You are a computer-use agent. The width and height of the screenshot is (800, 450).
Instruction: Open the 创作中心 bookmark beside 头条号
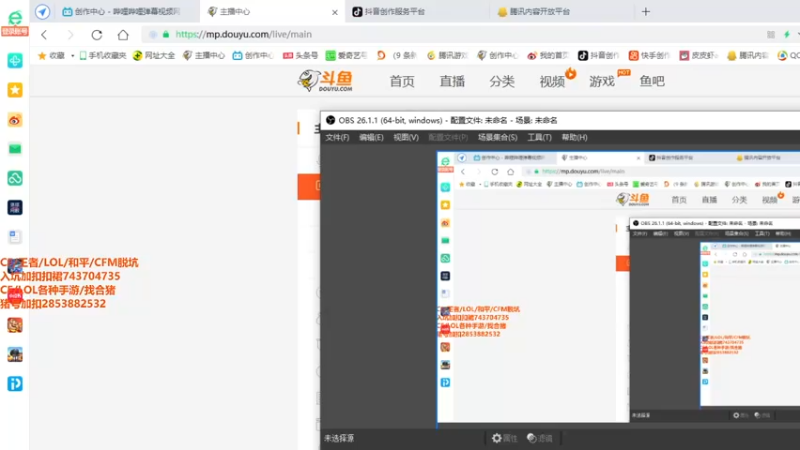(x=253, y=56)
